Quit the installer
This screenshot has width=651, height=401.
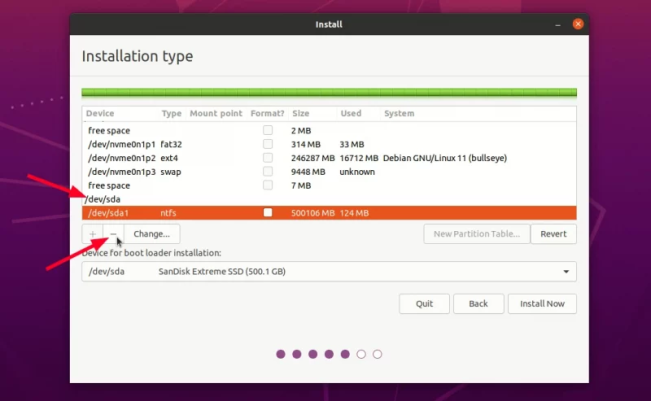[x=424, y=303]
